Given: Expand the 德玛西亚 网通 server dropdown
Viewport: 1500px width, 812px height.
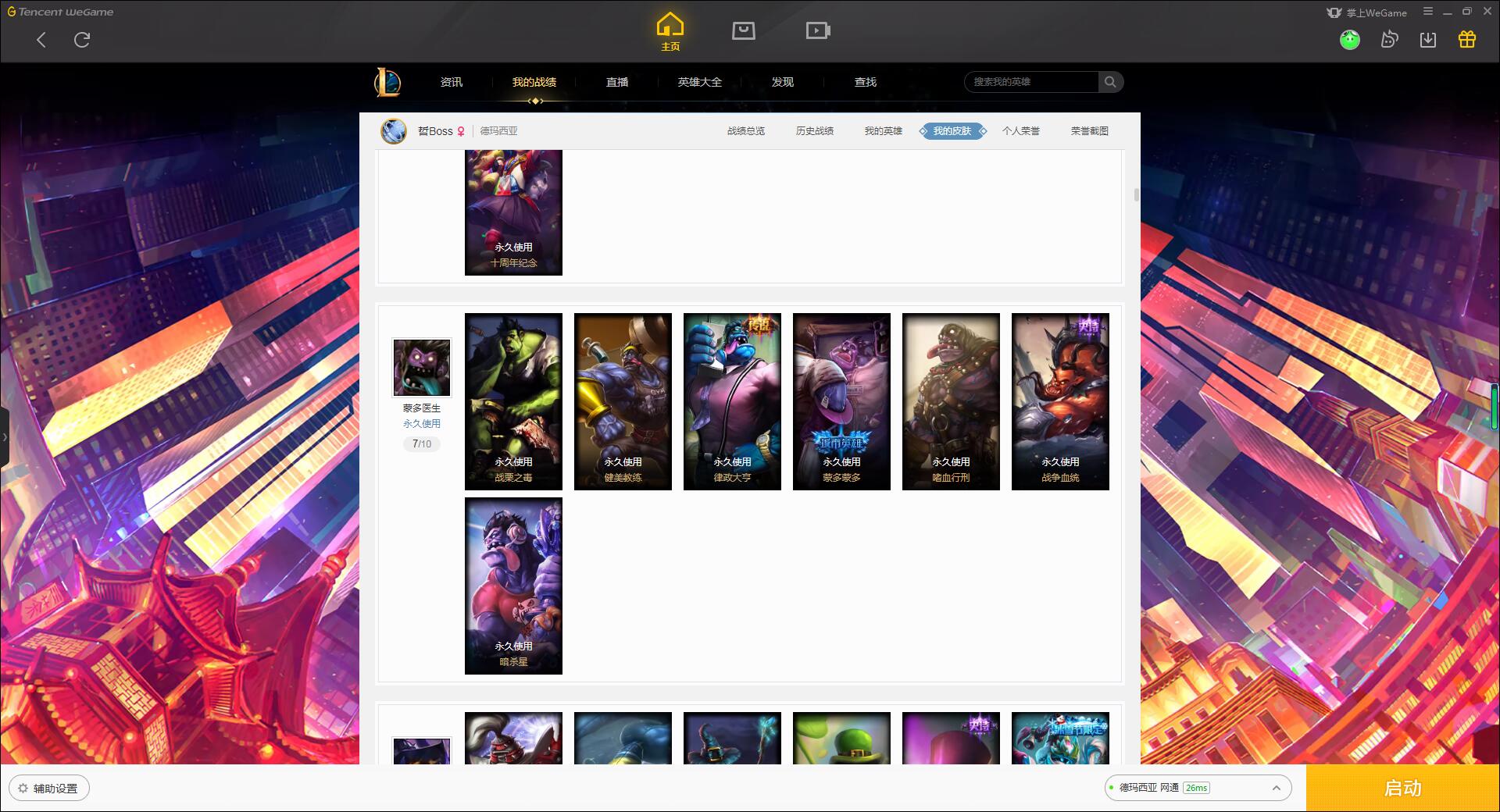Looking at the screenshot, I should [x=1198, y=788].
